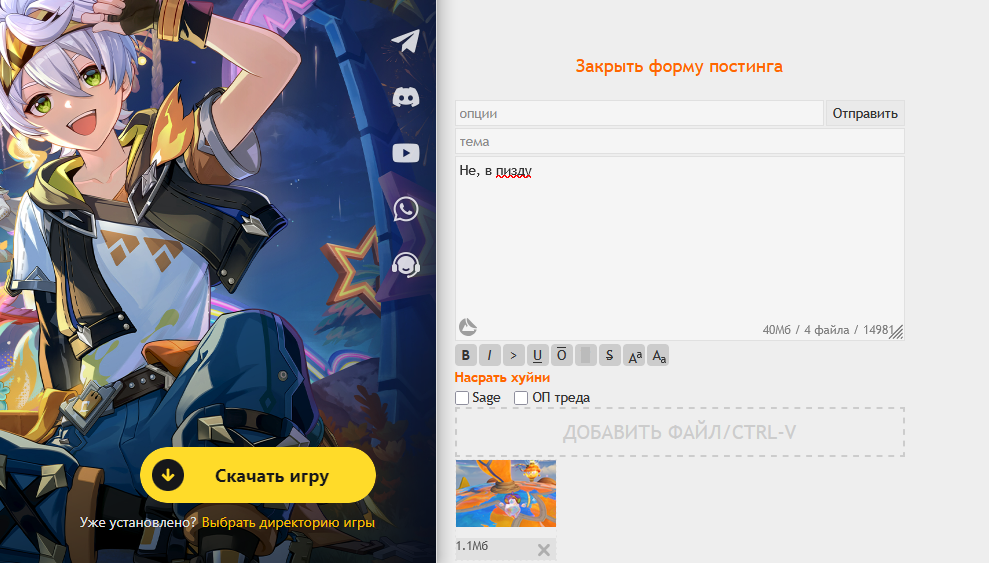Click the Отправить submit button

click(x=865, y=113)
